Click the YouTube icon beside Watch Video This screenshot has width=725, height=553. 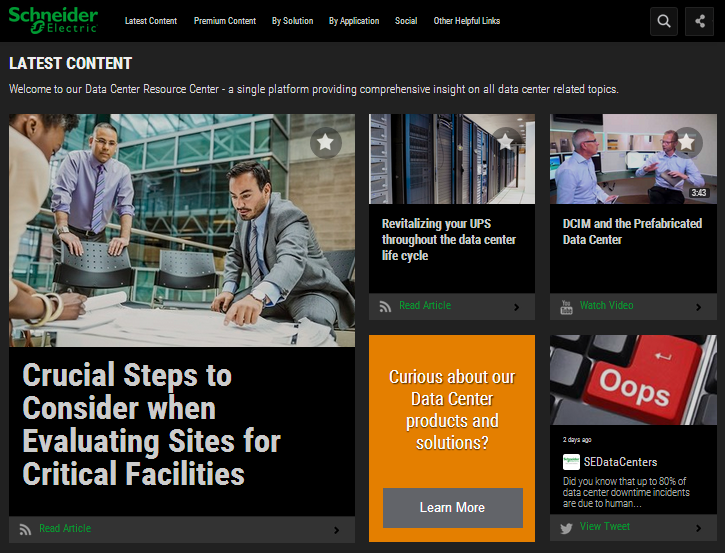pyautogui.click(x=566, y=306)
